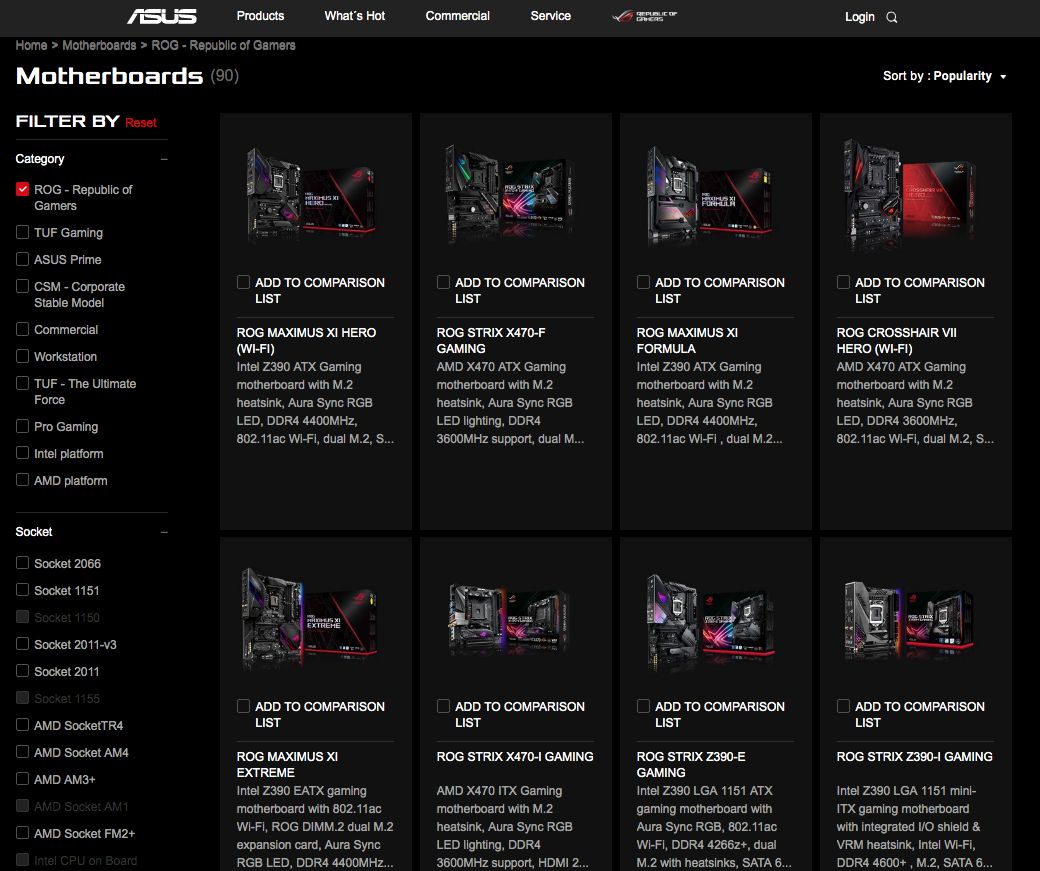Viewport: 1040px width, 871px height.
Task: Click the ROG STRIX X470-F GAMING title
Action: click(491, 340)
